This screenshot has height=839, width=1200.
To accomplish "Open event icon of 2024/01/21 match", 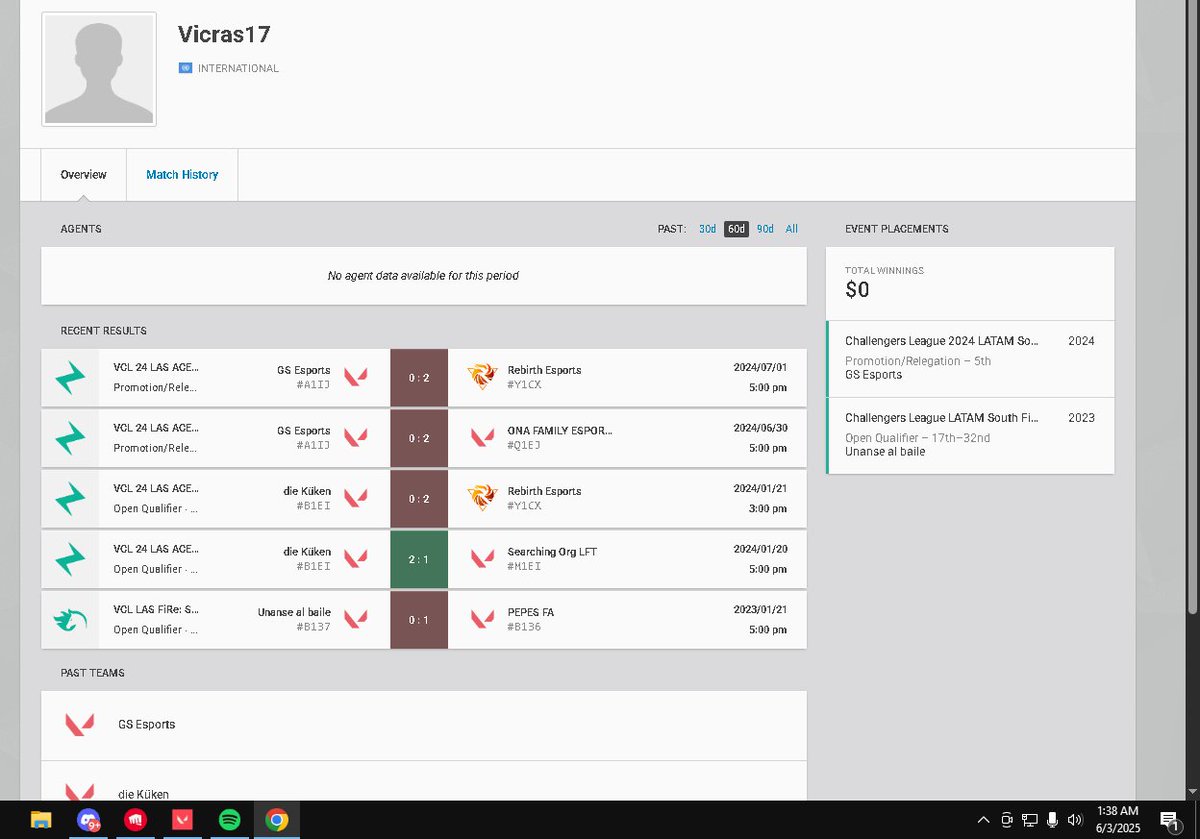I will (x=70, y=499).
